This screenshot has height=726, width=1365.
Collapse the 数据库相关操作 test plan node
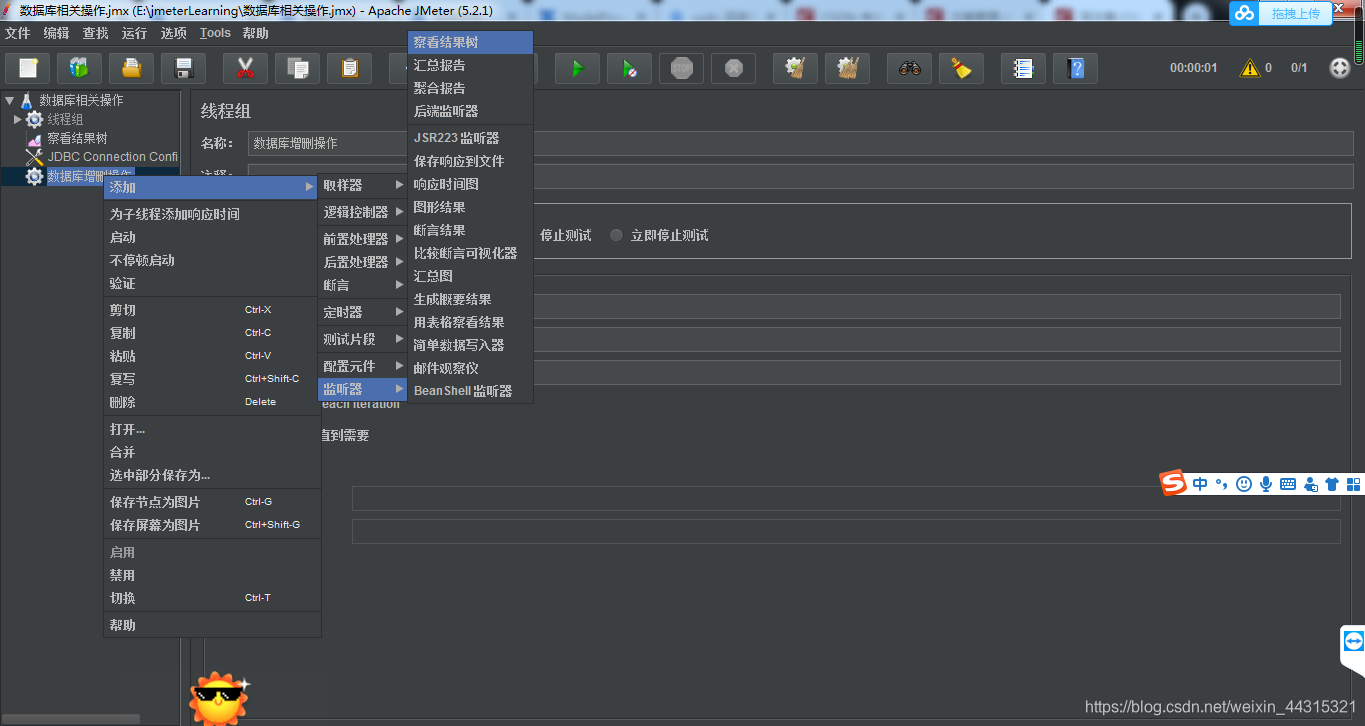tap(10, 100)
